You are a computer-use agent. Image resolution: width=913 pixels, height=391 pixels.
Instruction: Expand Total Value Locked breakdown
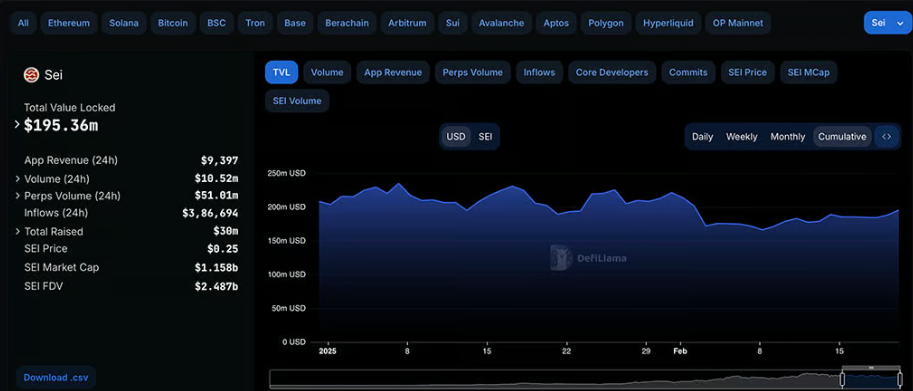pos(17,124)
